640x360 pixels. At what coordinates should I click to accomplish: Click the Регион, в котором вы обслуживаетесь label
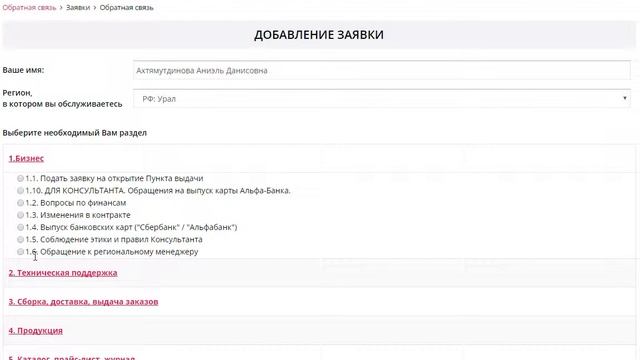click(x=62, y=98)
